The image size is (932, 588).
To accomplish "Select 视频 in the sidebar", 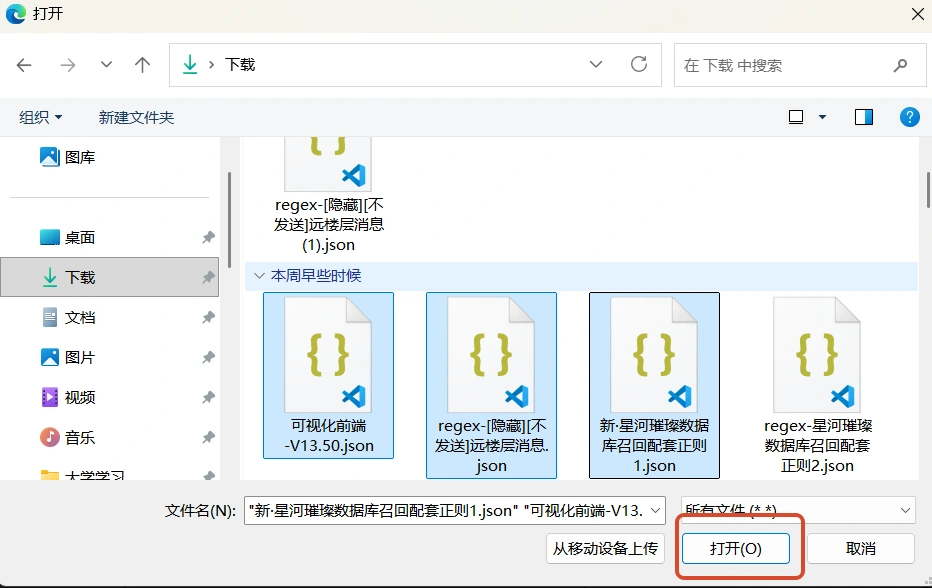I will pyautogui.click(x=110, y=397).
